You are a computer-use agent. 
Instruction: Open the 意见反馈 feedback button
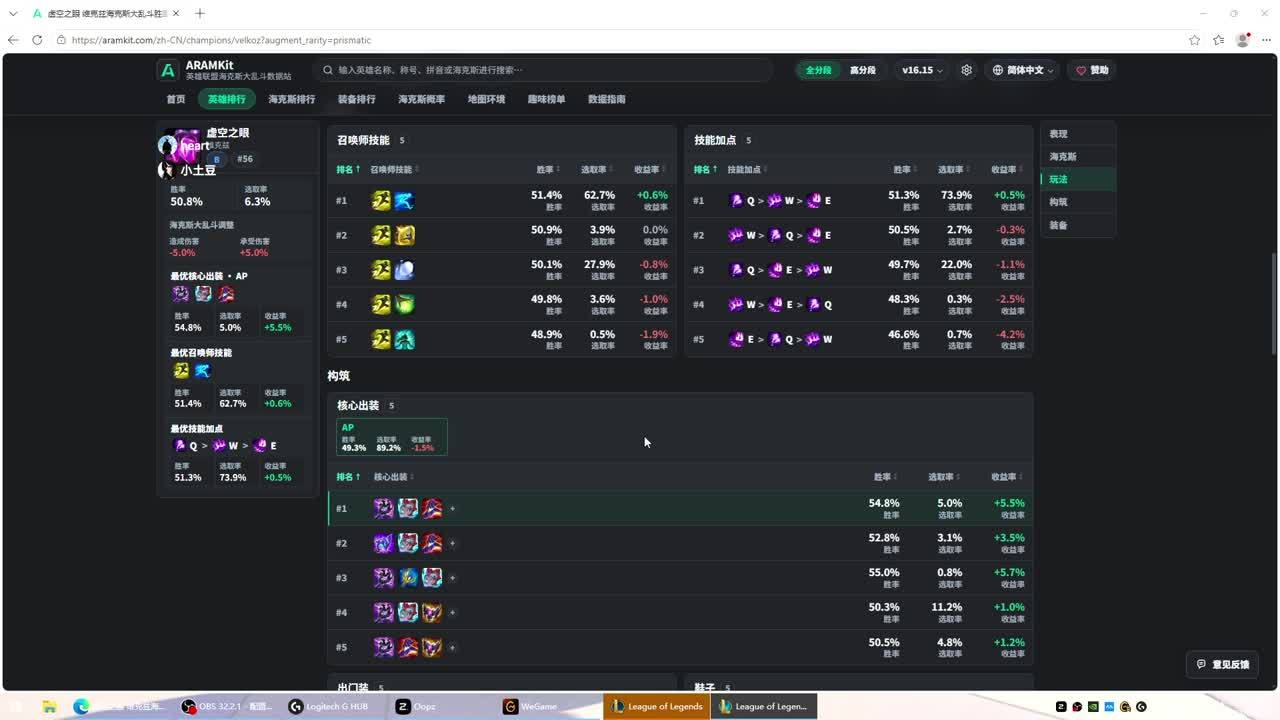1223,664
